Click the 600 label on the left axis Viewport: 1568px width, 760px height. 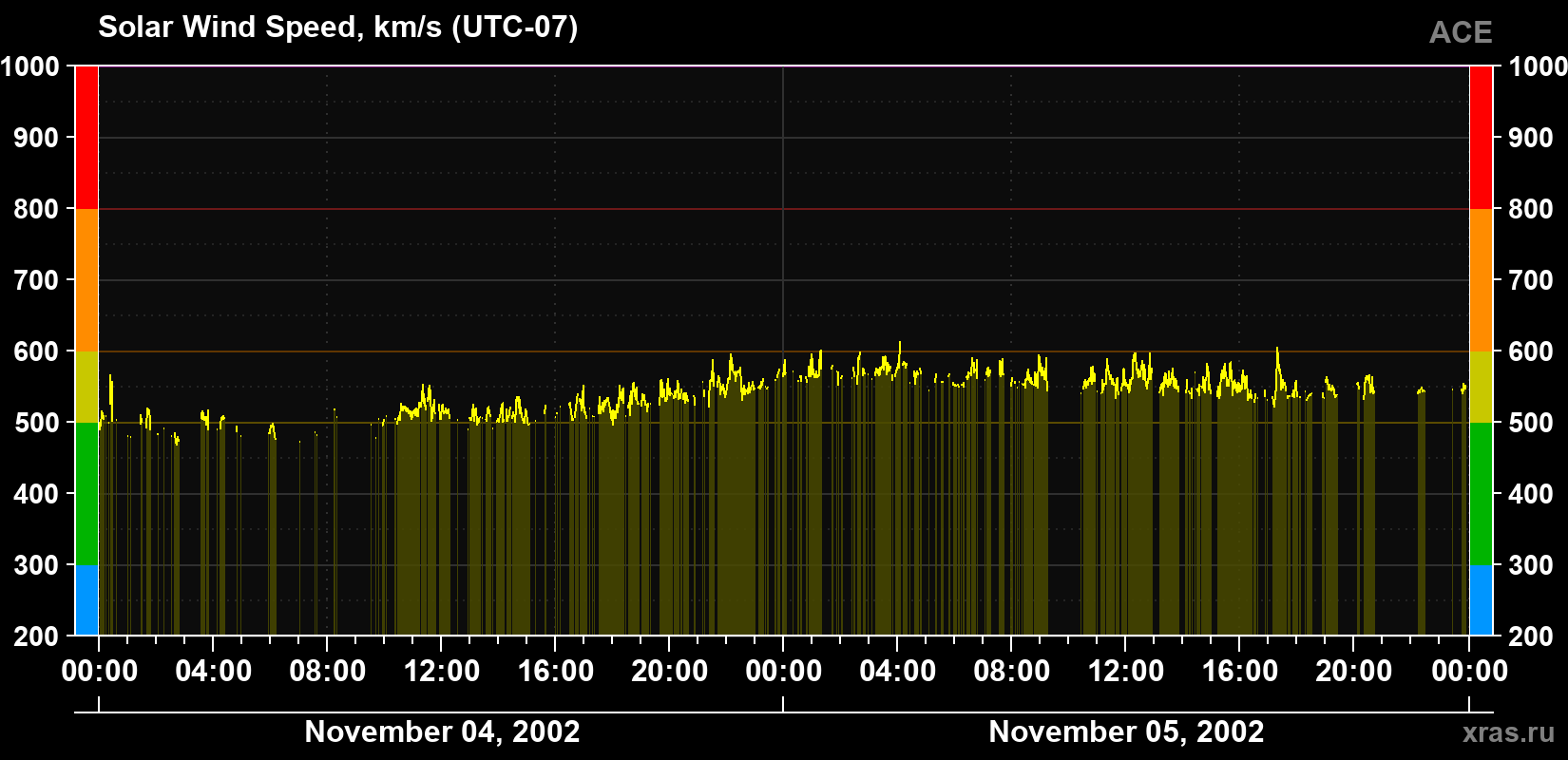(36, 351)
